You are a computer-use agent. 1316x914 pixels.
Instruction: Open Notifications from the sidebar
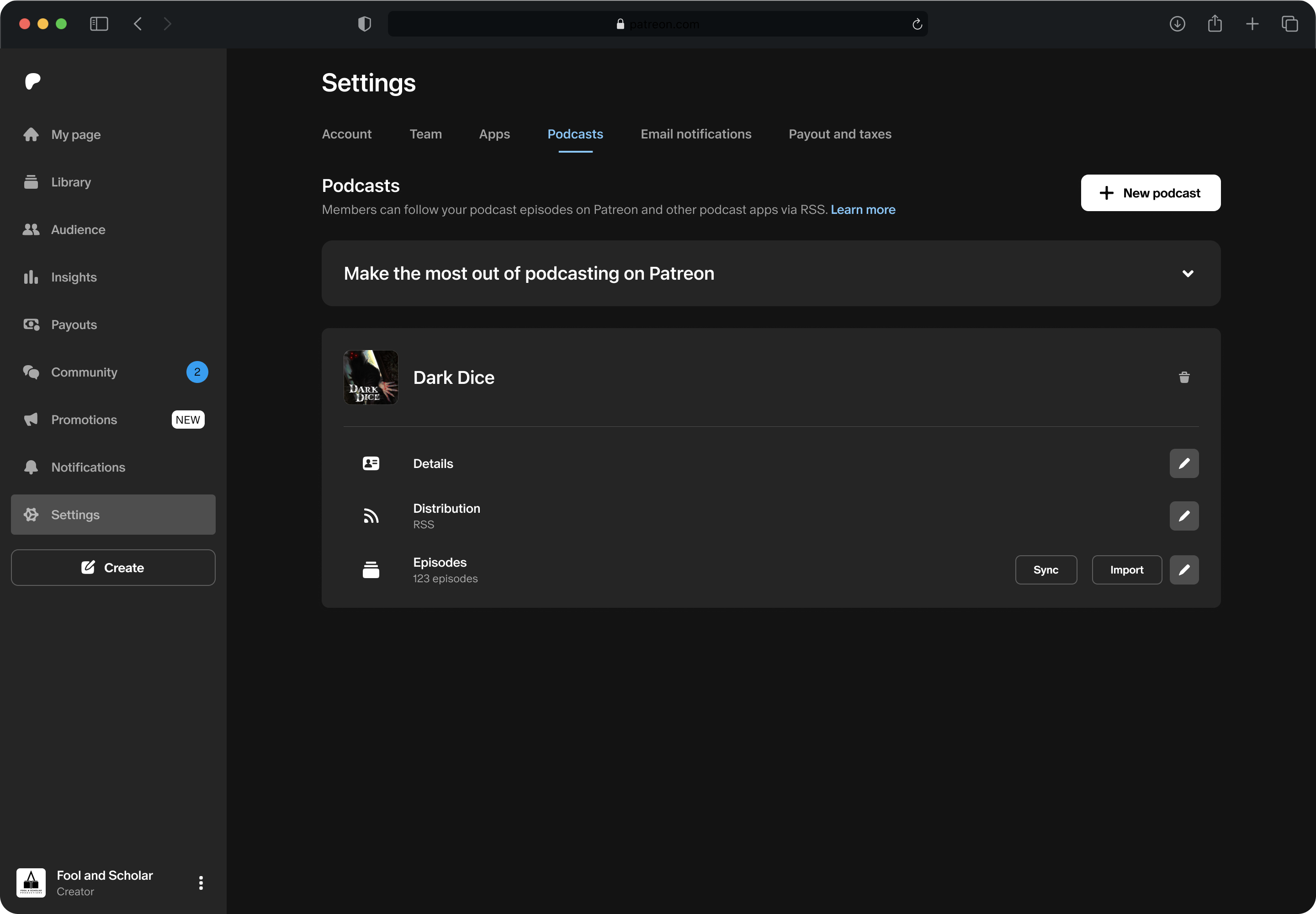pos(113,468)
